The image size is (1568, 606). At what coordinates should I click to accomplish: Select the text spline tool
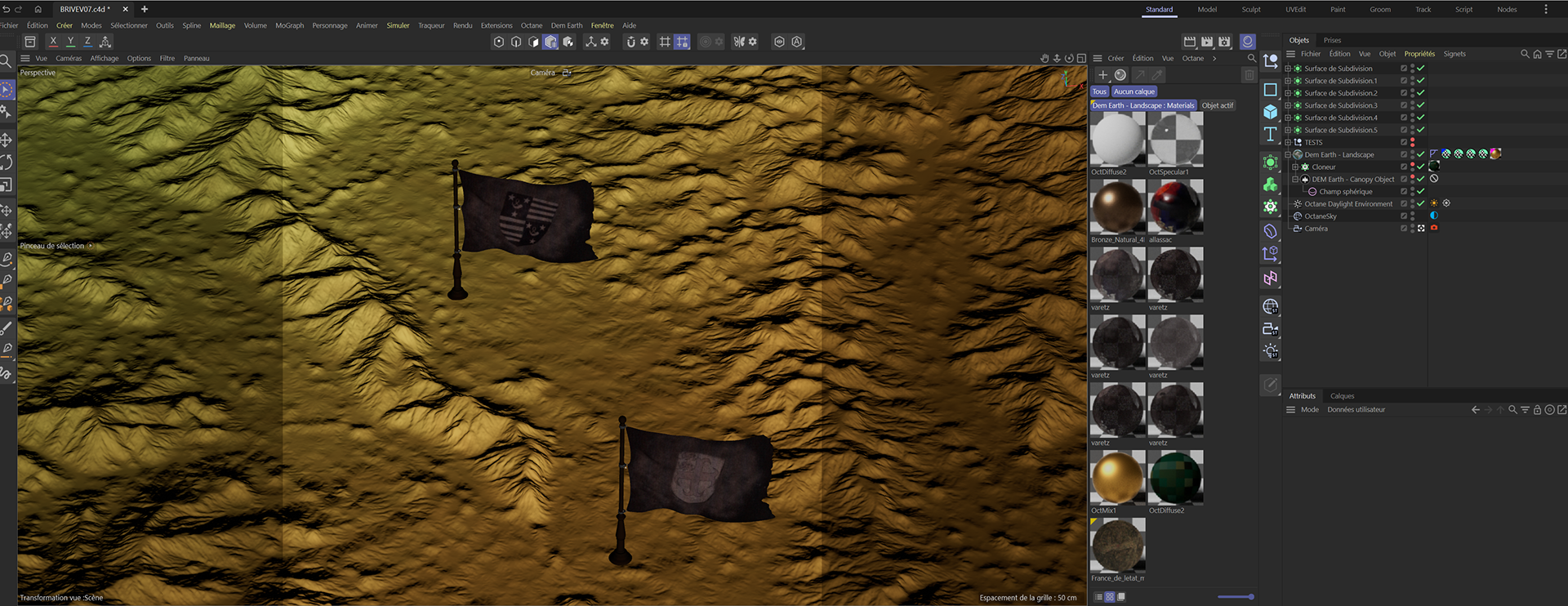tap(1270, 134)
